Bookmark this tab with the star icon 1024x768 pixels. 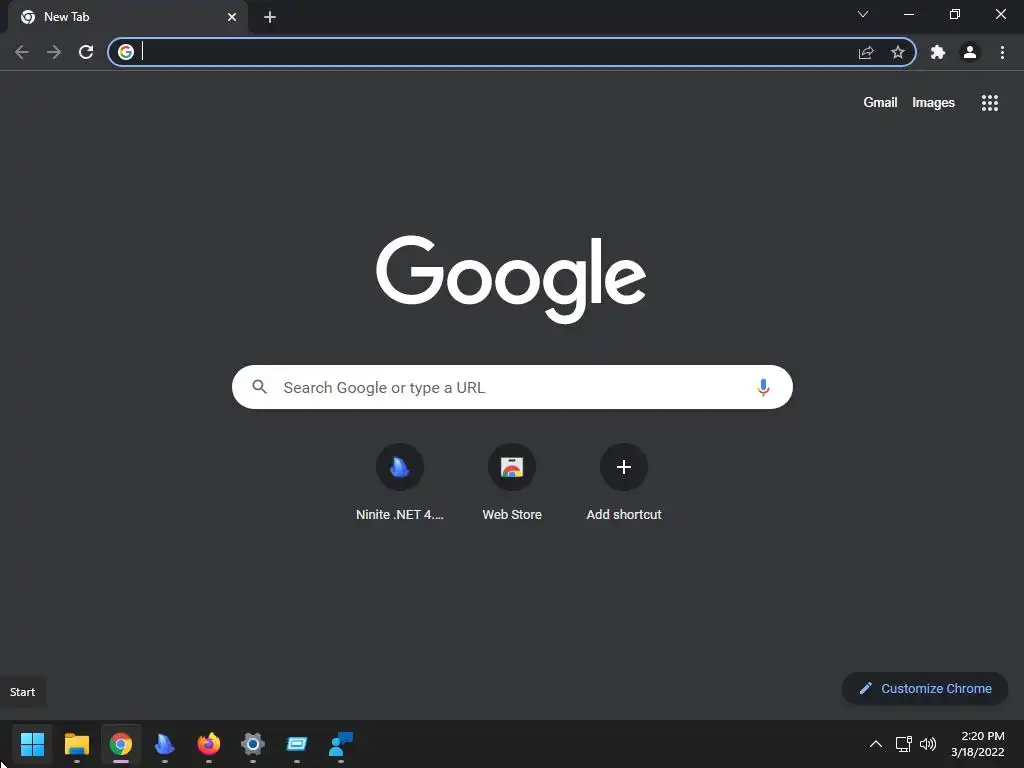point(898,52)
